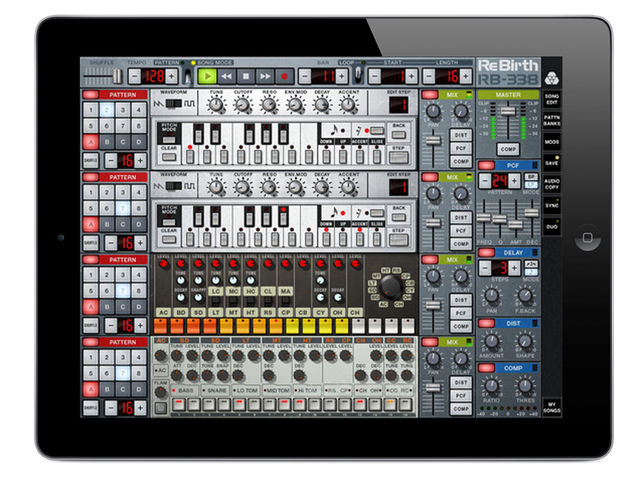
Task: Select BP mode in PCF
Action: point(531,177)
